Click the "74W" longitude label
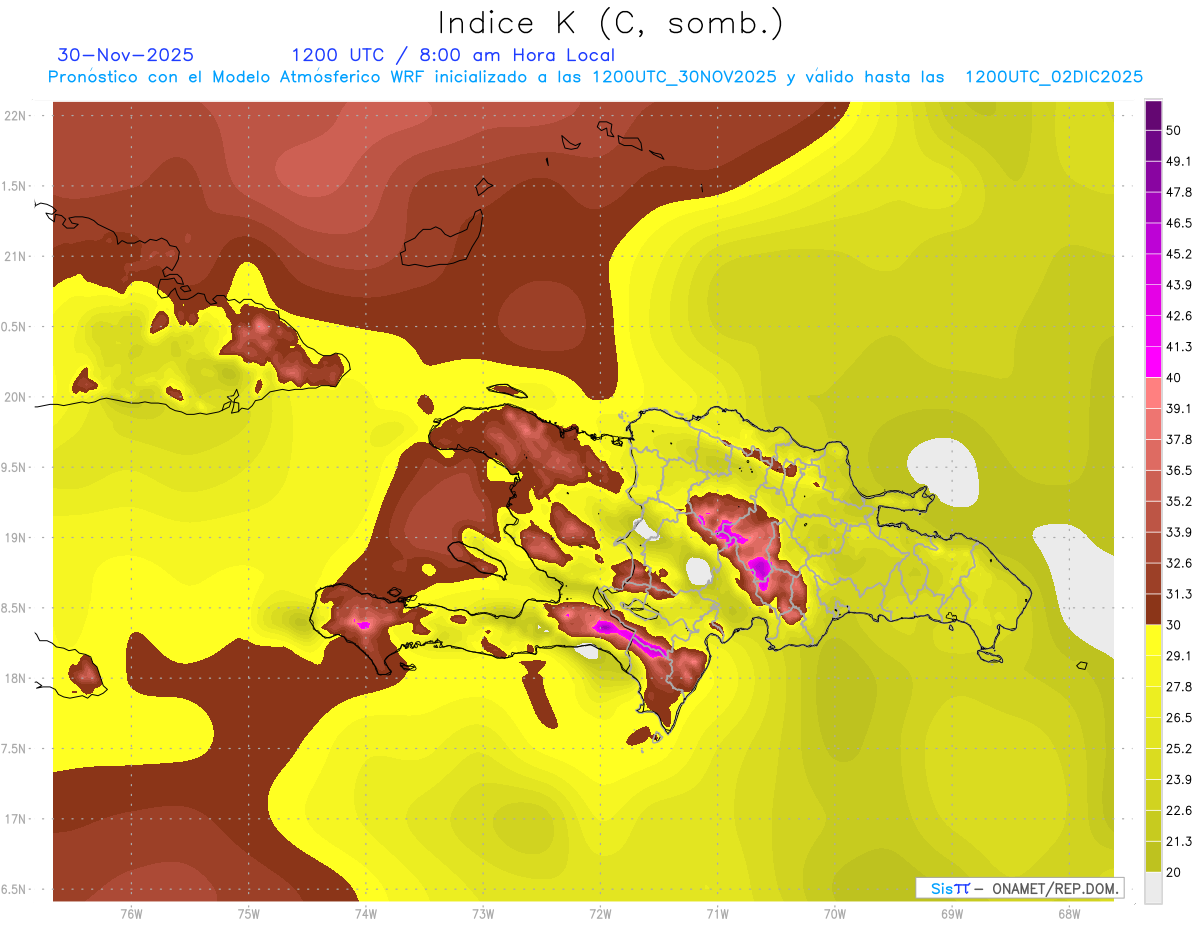The height and width of the screenshot is (927, 1200). 366,914
